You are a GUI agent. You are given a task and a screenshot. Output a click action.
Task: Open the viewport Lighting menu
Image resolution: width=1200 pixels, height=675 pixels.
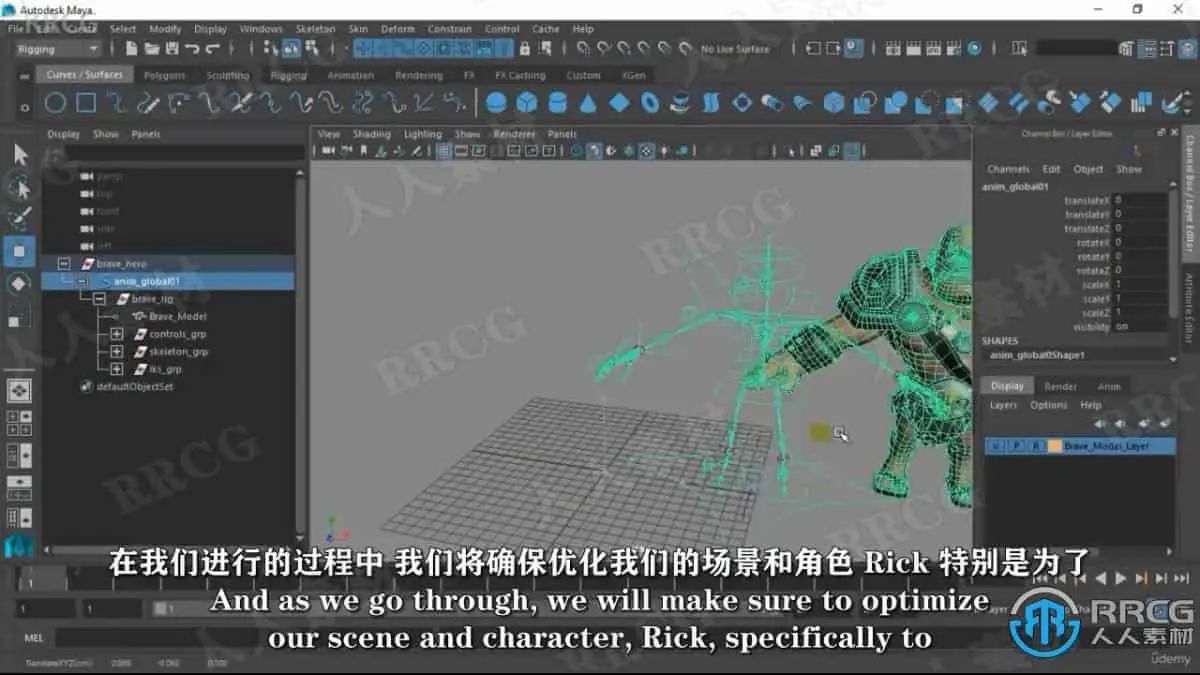[x=423, y=134]
